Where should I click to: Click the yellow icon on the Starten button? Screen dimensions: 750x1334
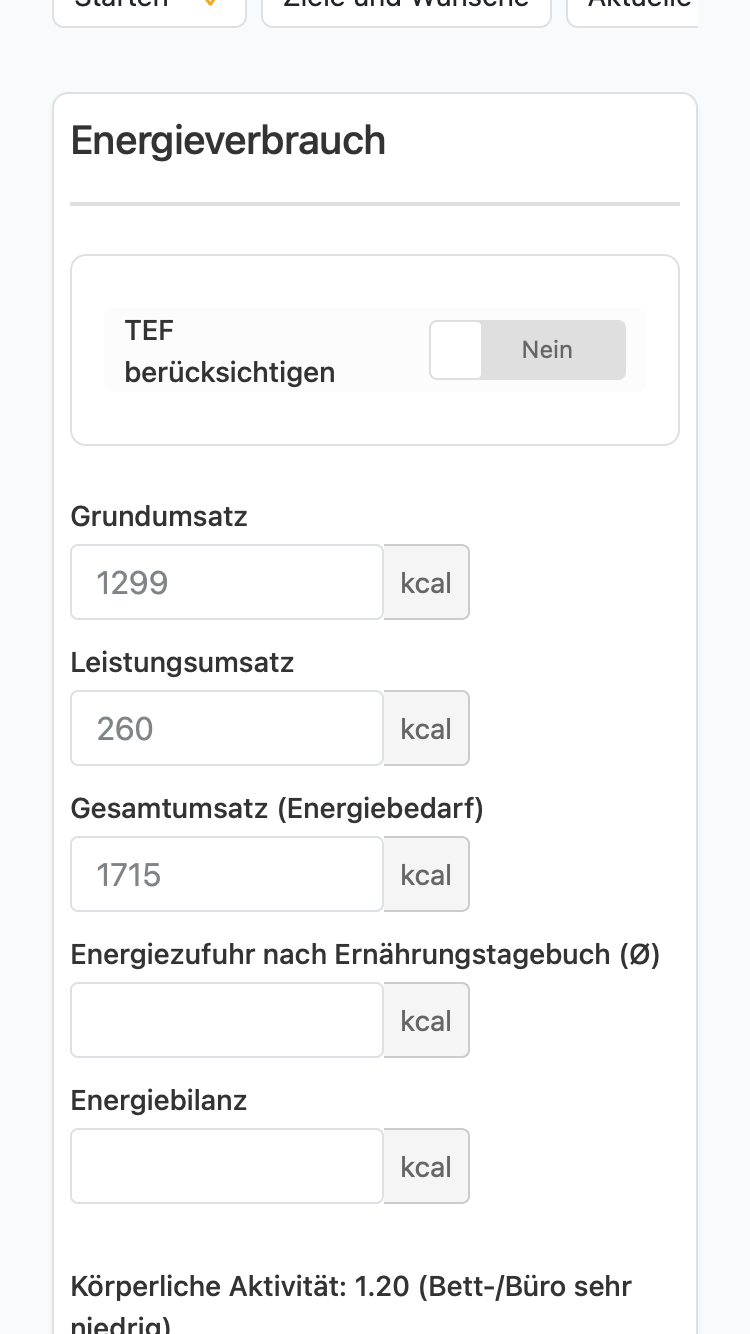pyautogui.click(x=209, y=3)
